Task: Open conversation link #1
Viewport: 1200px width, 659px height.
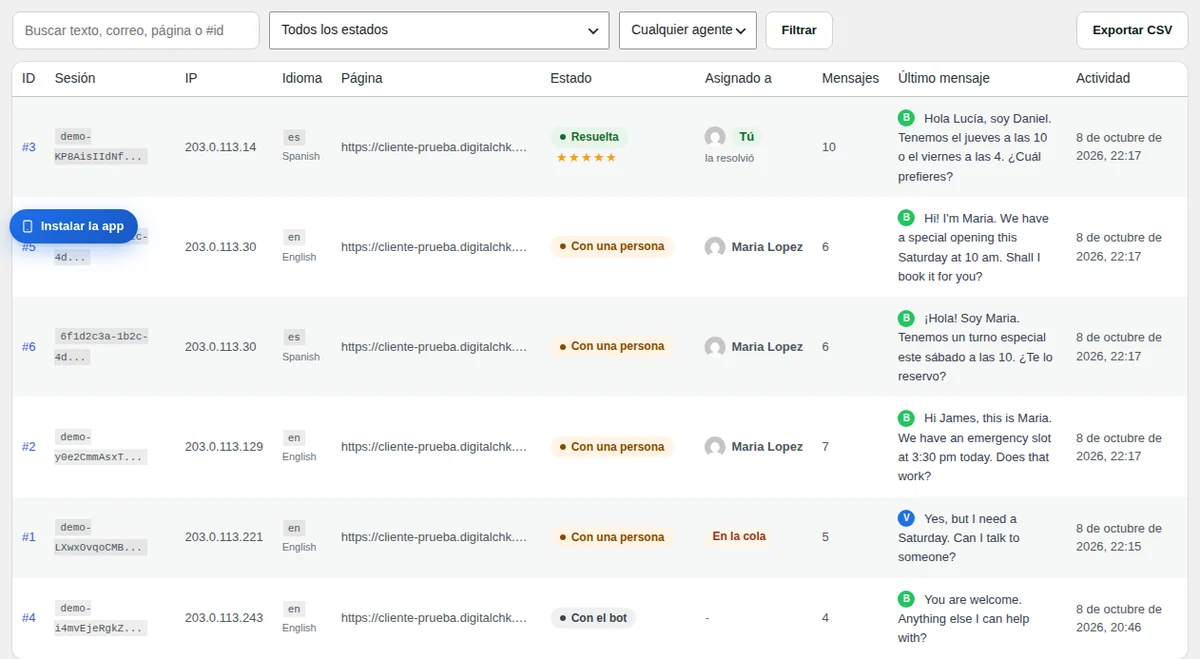Action: tap(29, 537)
